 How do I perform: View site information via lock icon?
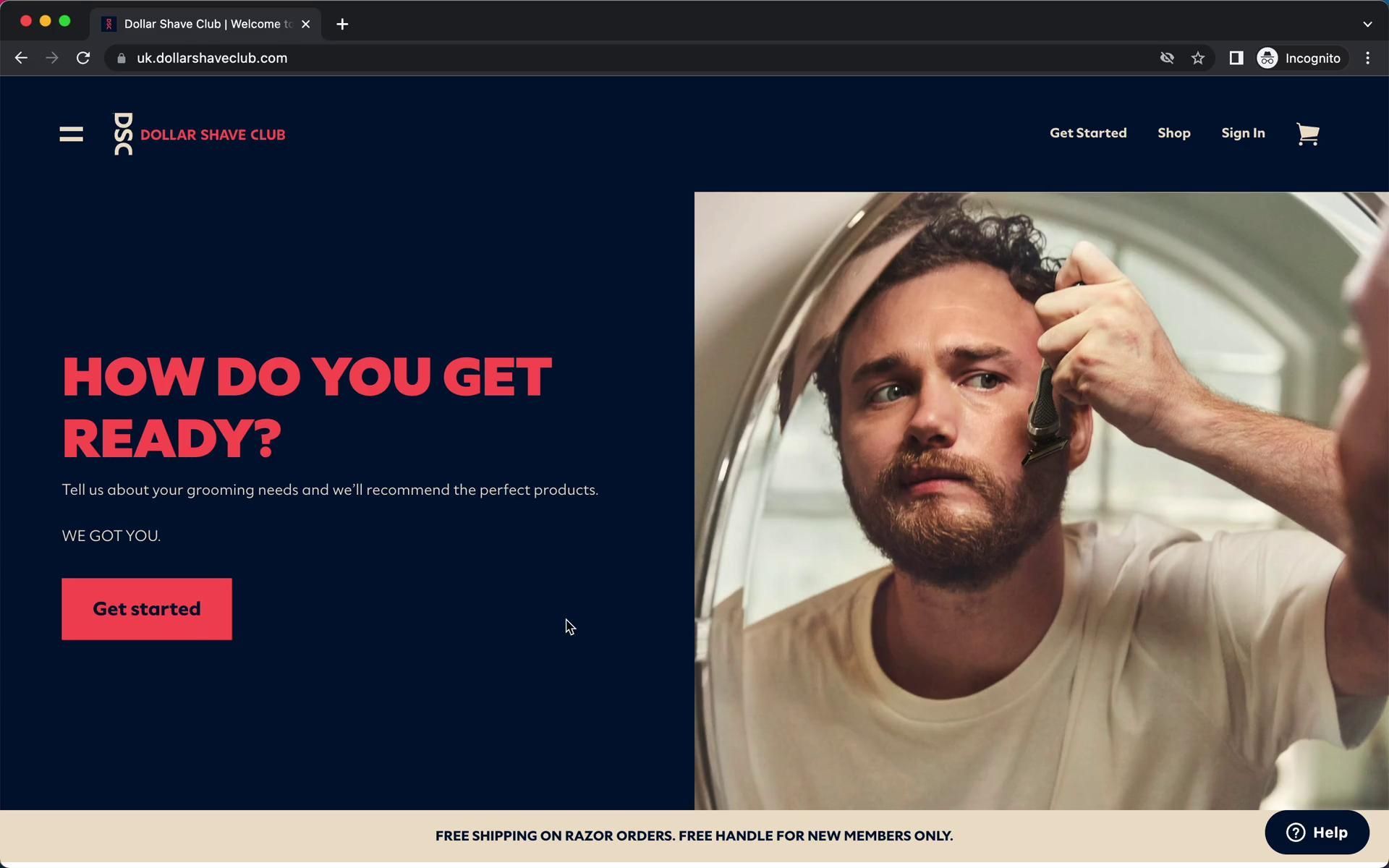122,59
